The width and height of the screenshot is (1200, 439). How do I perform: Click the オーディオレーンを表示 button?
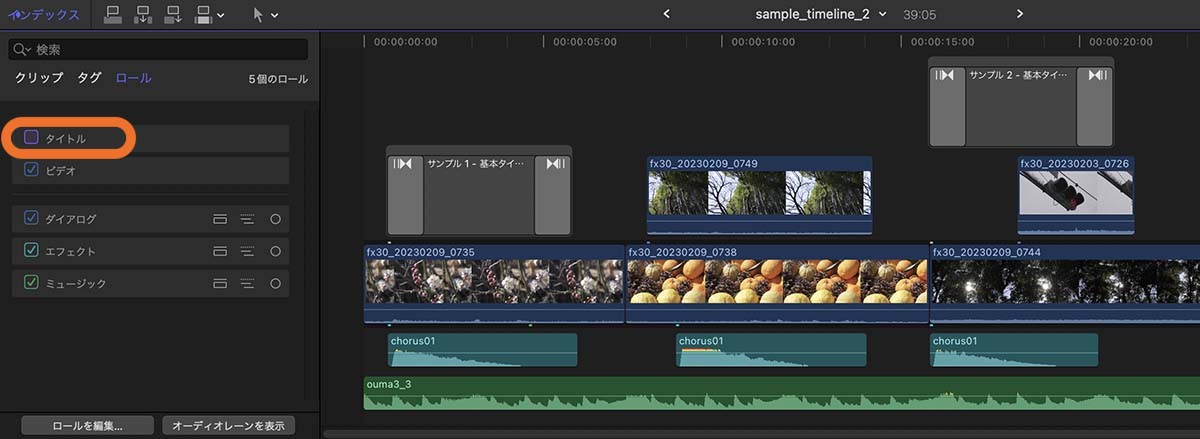pos(229,425)
